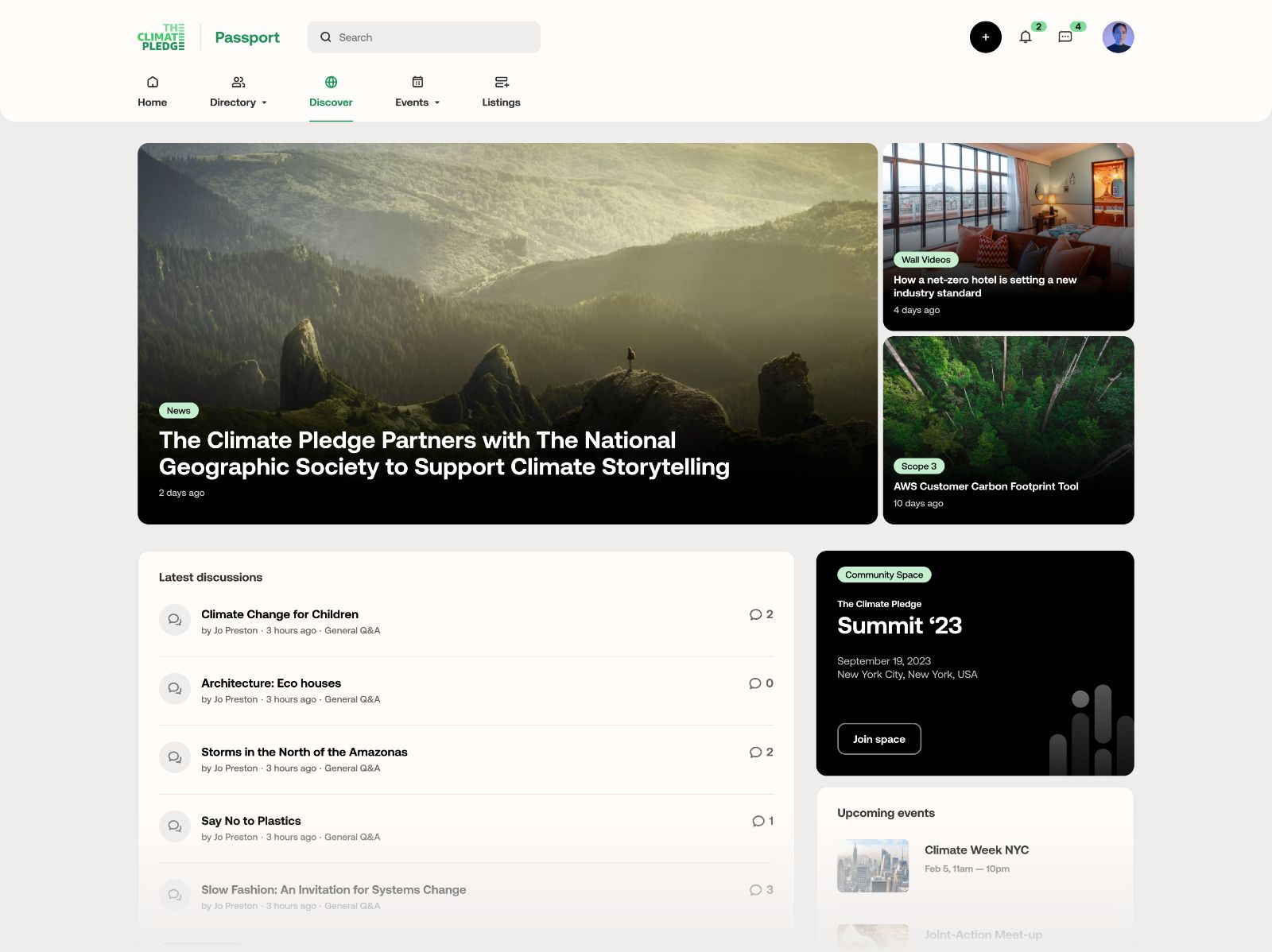Click comment count icon for Climate Change for Children
The image size is (1272, 952).
755,614
